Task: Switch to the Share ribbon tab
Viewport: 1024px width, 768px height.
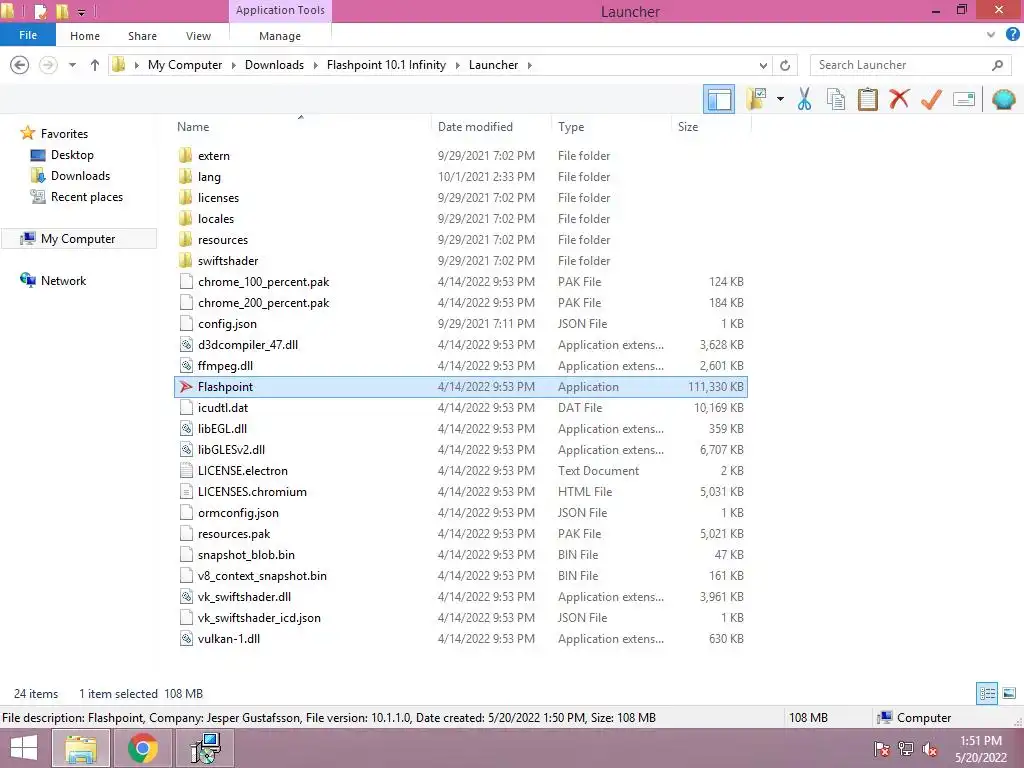Action: pyautogui.click(x=142, y=36)
